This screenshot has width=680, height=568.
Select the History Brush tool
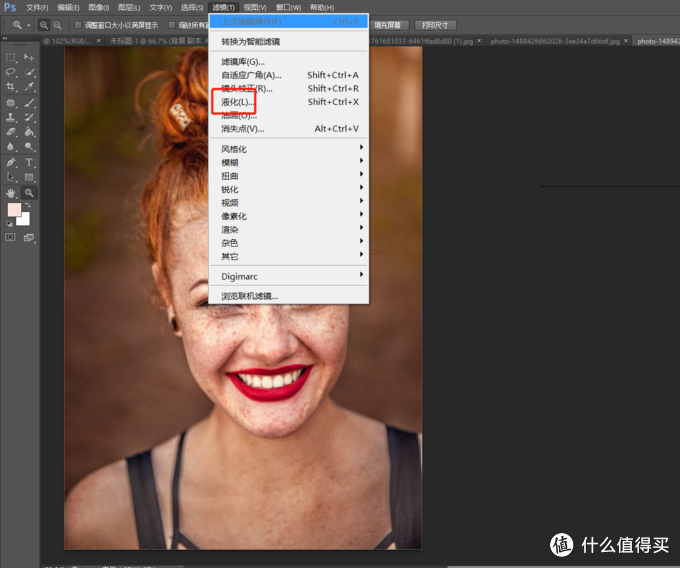(x=29, y=117)
